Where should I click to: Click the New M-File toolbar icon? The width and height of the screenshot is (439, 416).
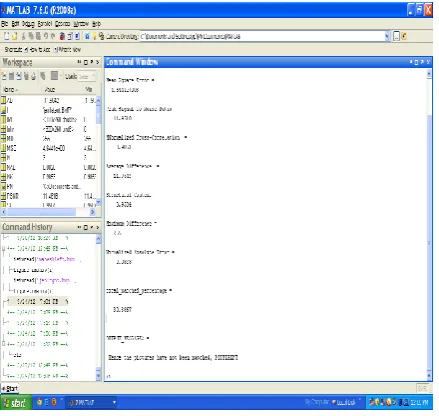(6, 36)
